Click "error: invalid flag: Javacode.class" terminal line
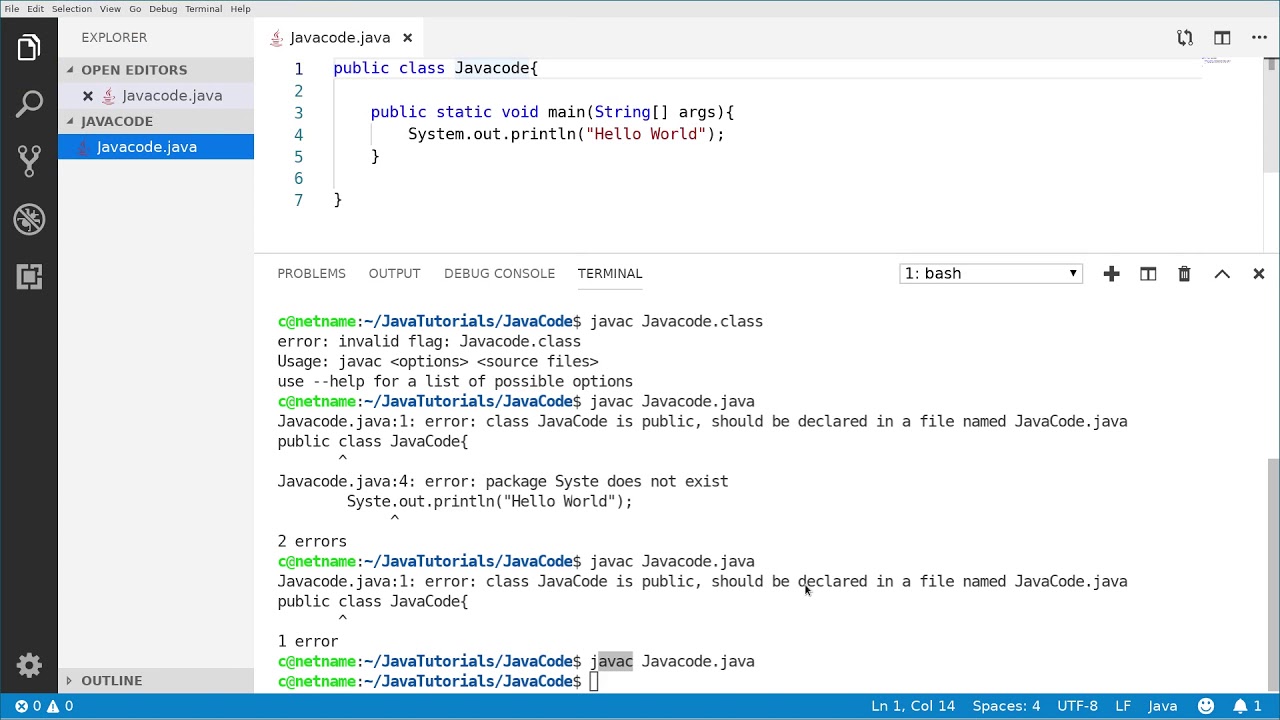Image resolution: width=1280 pixels, height=720 pixels. (x=429, y=342)
